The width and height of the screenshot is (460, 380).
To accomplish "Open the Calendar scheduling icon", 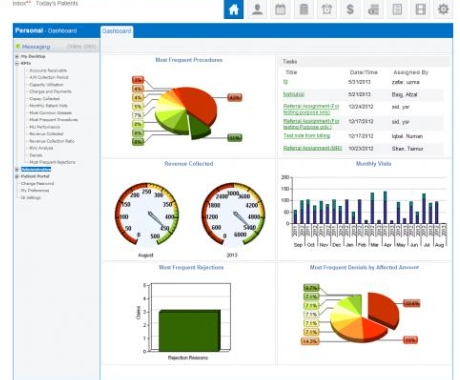I will coord(280,9).
